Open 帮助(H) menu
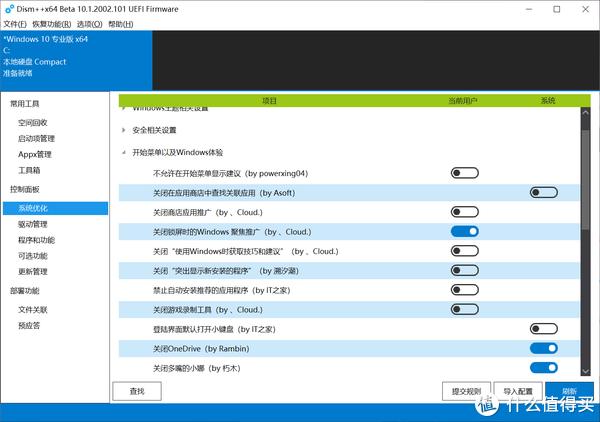Screen dimensions: 600x422 coord(121,24)
